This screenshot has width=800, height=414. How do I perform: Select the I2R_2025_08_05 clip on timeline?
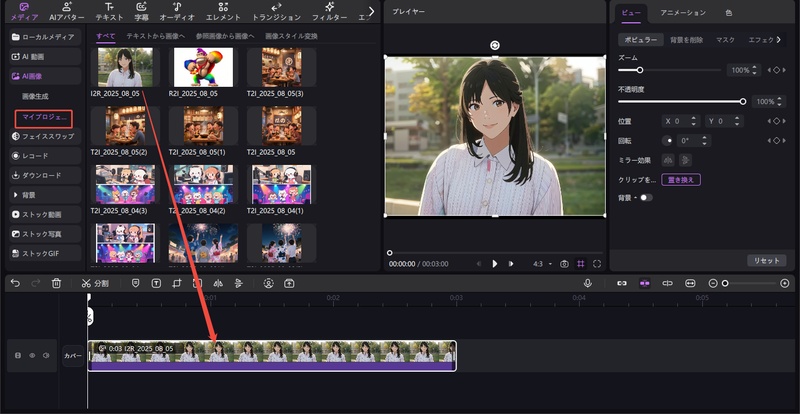272,356
